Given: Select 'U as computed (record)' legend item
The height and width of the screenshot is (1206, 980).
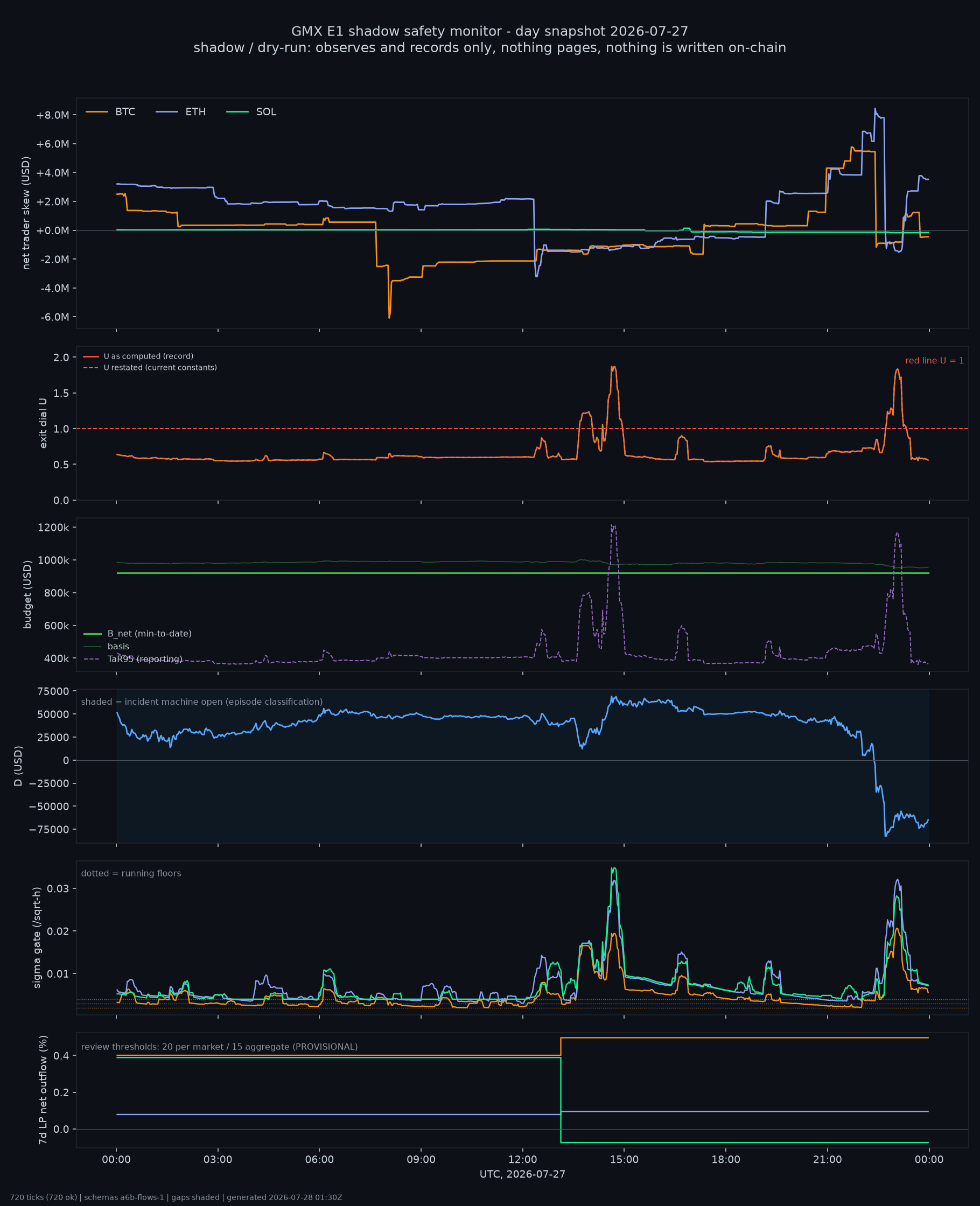Looking at the screenshot, I should (x=138, y=356).
